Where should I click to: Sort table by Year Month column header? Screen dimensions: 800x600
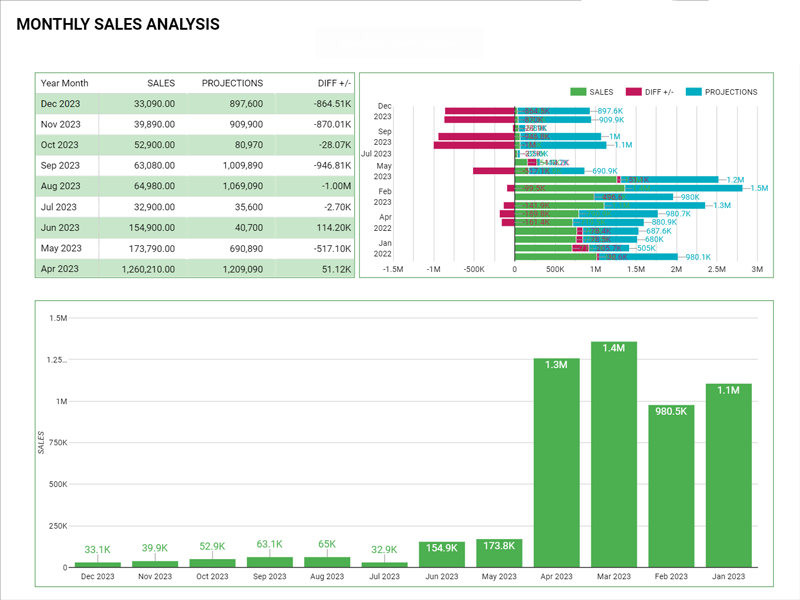coord(64,83)
